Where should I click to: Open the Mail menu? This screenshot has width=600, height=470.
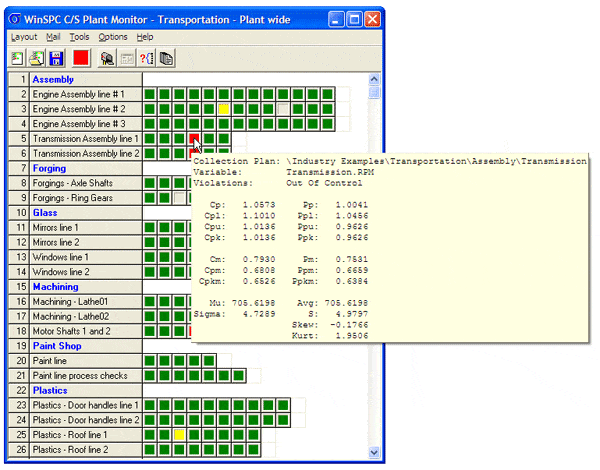[53, 37]
